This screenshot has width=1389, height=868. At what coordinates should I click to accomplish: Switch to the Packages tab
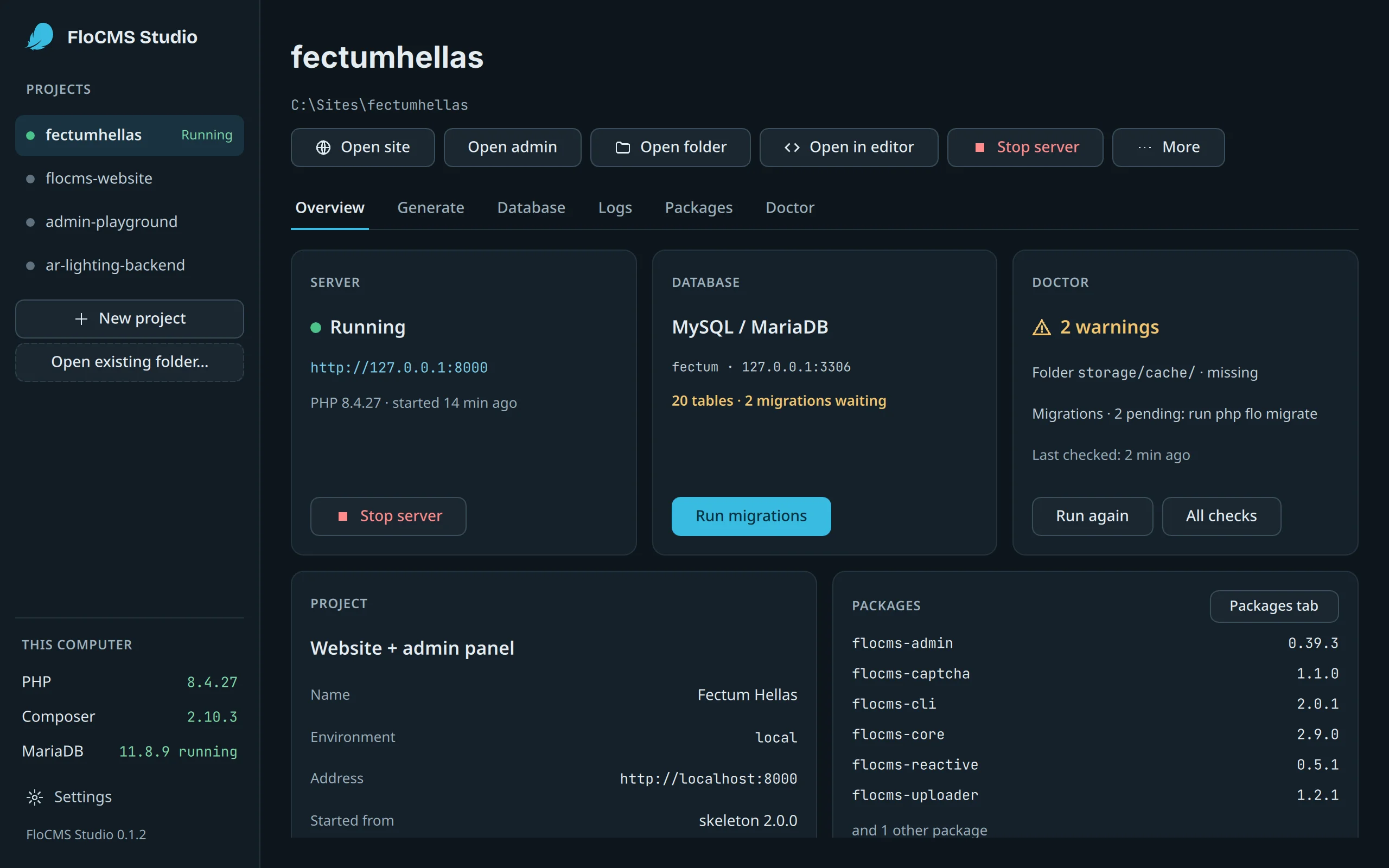tap(698, 207)
